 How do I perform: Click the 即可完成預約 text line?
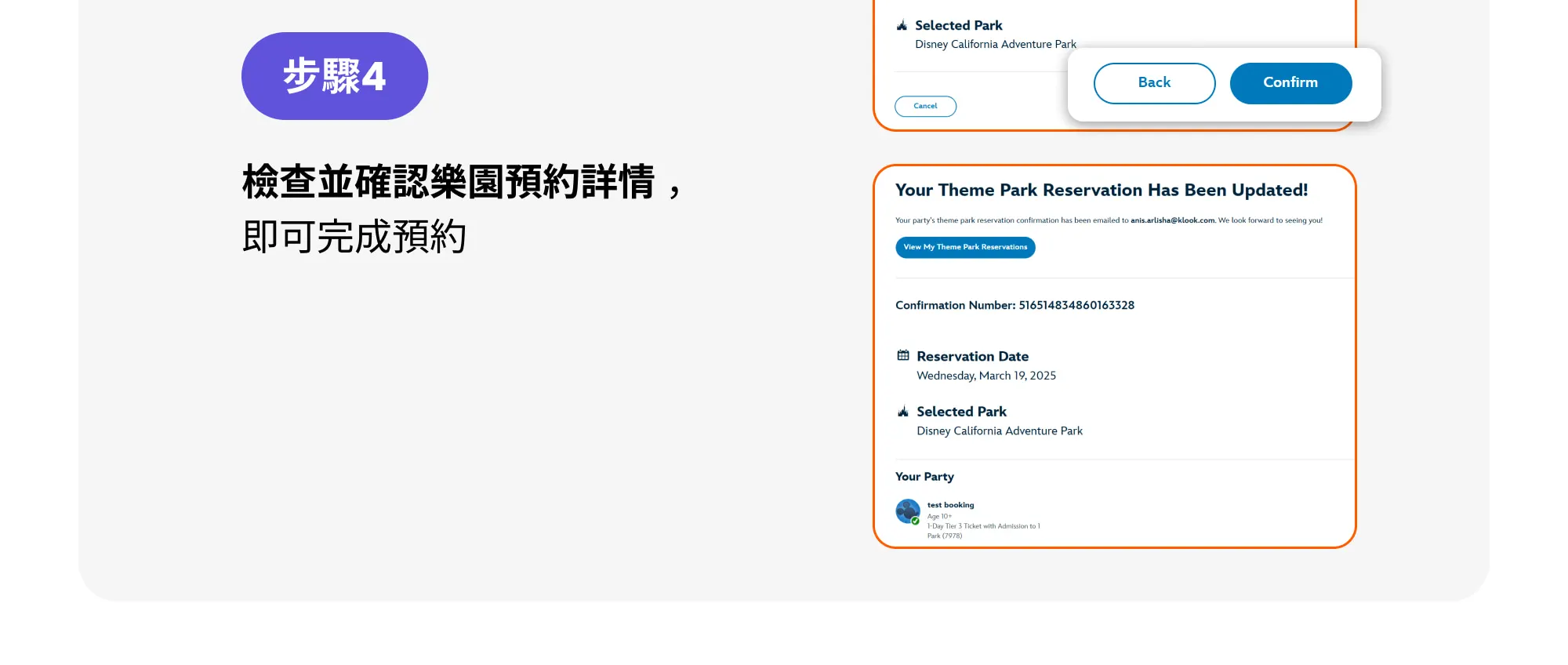coord(354,236)
